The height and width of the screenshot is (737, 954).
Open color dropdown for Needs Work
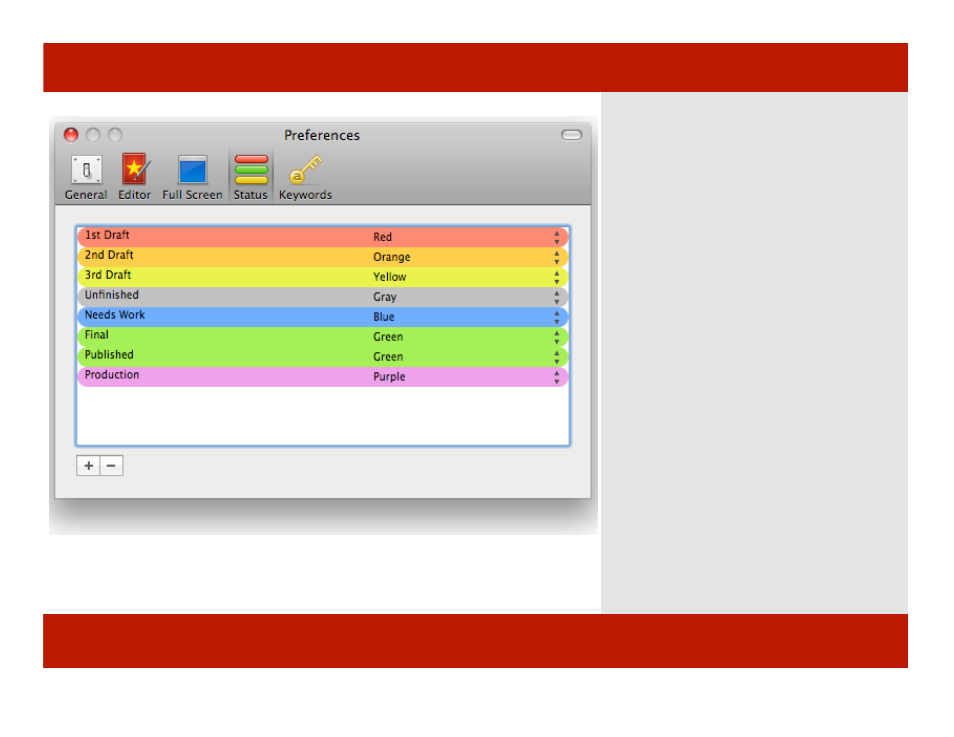point(557,317)
